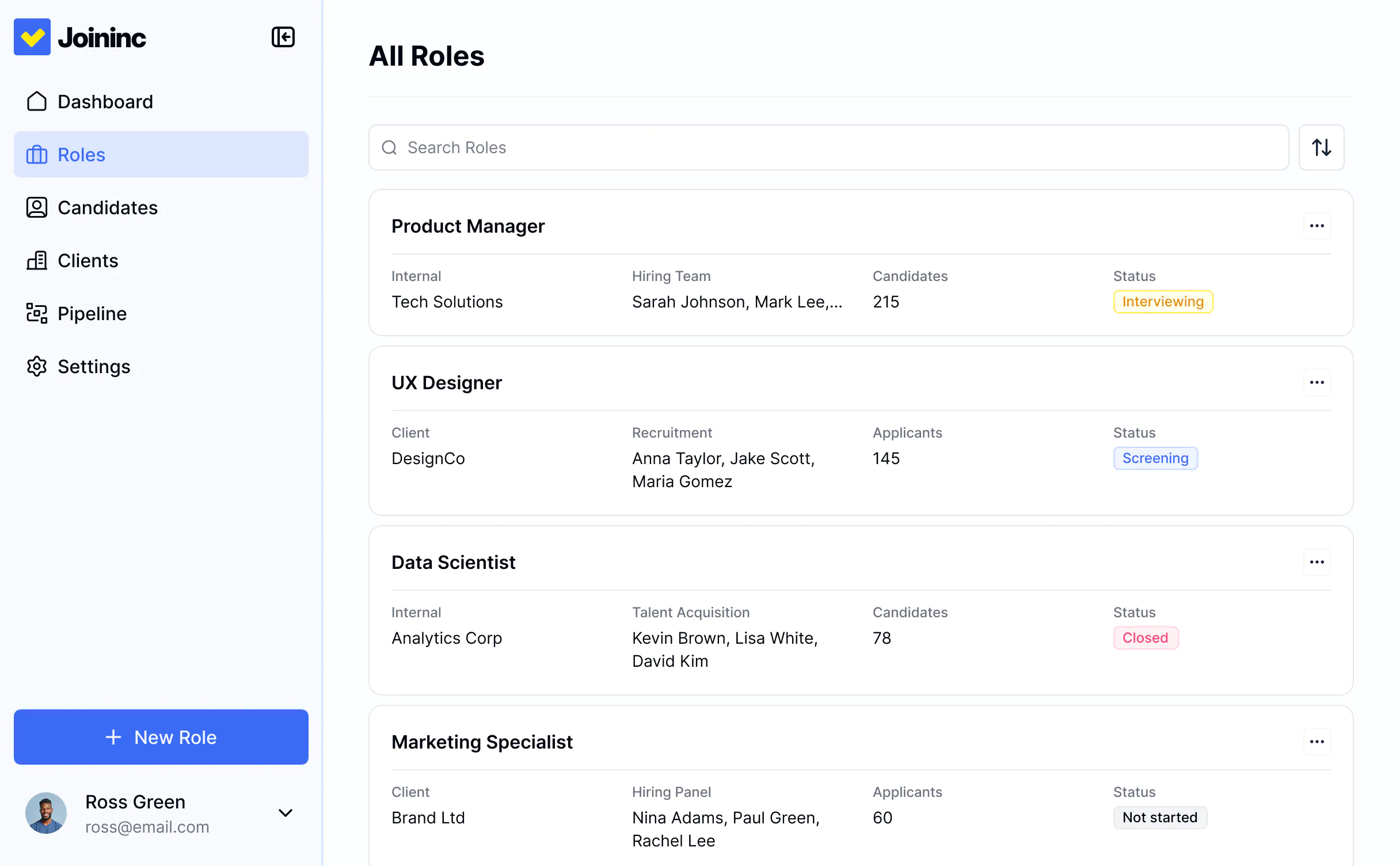Click the New Role button
This screenshot has height=866, width=1400.
pos(161,737)
